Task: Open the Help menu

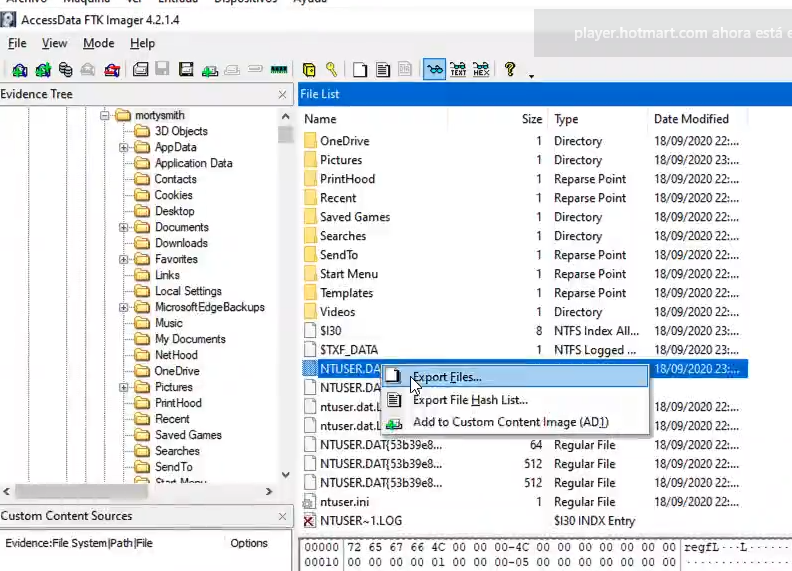Action: pyautogui.click(x=142, y=43)
